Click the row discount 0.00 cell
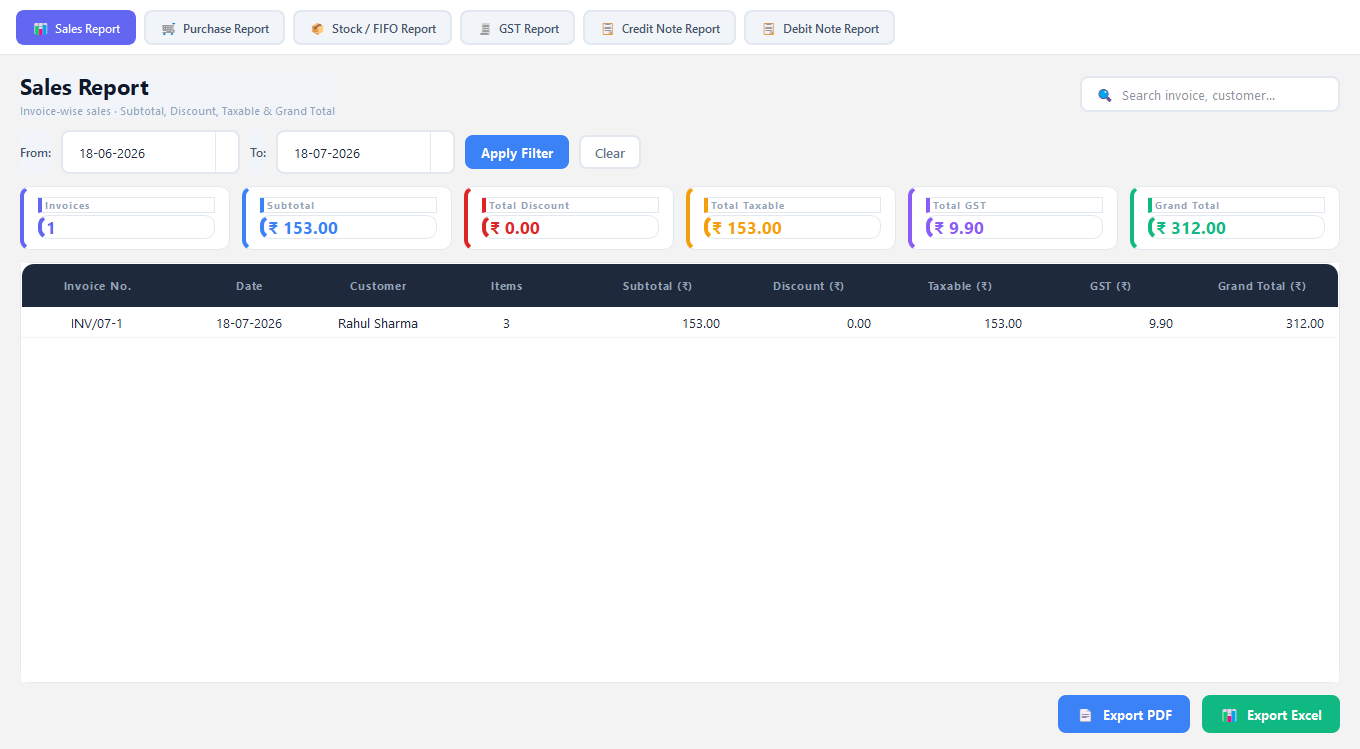The height and width of the screenshot is (749, 1360). [808, 323]
